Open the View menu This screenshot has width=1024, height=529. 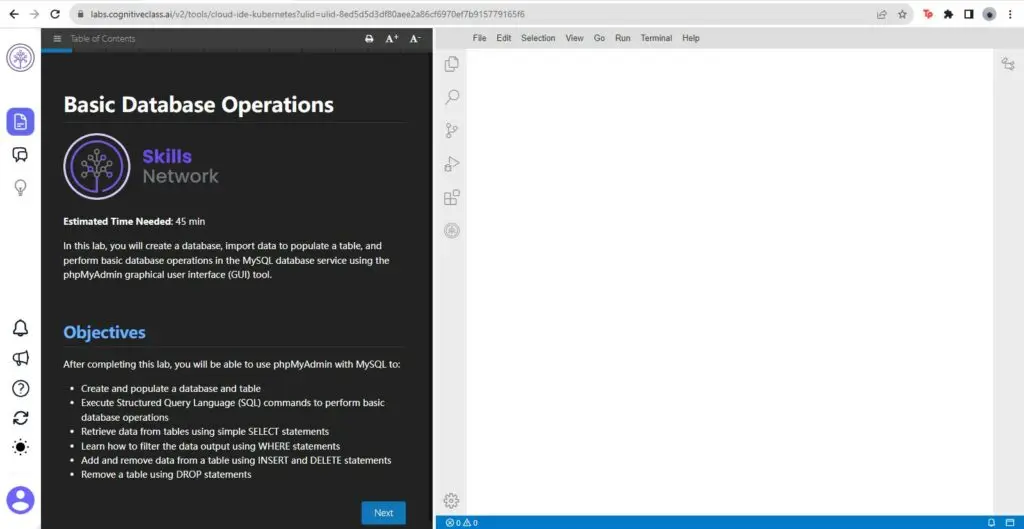pos(575,39)
